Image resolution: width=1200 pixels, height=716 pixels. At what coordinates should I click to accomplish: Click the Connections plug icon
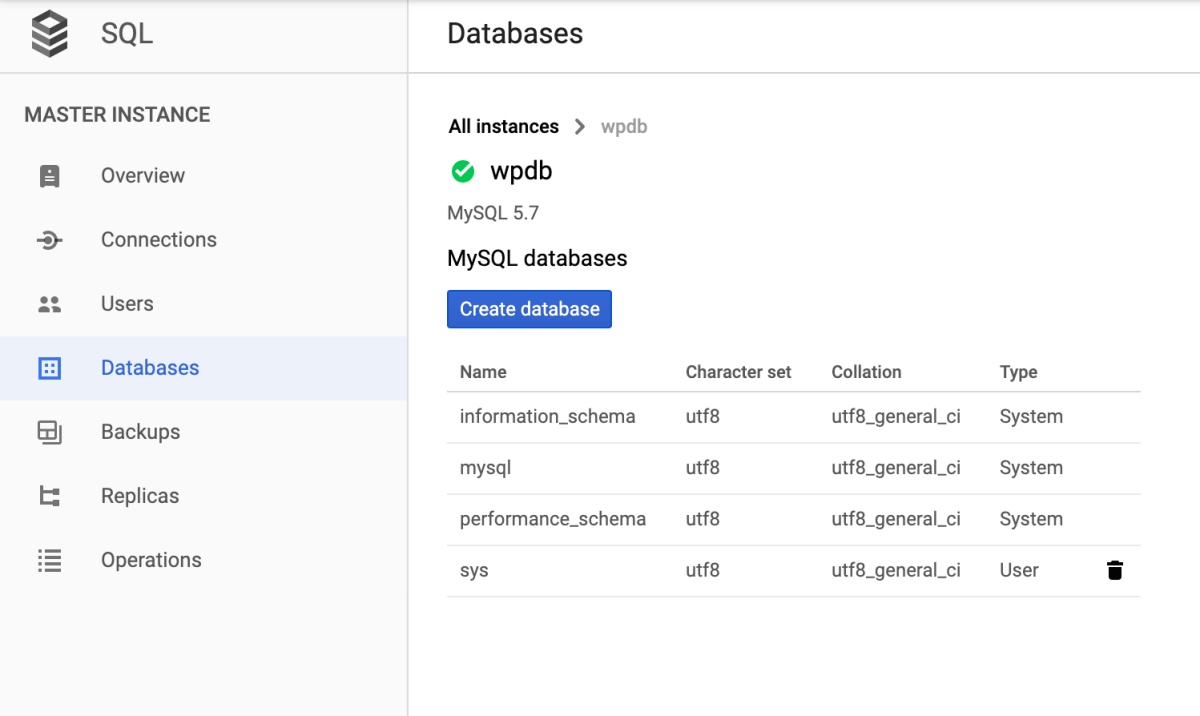pos(49,239)
